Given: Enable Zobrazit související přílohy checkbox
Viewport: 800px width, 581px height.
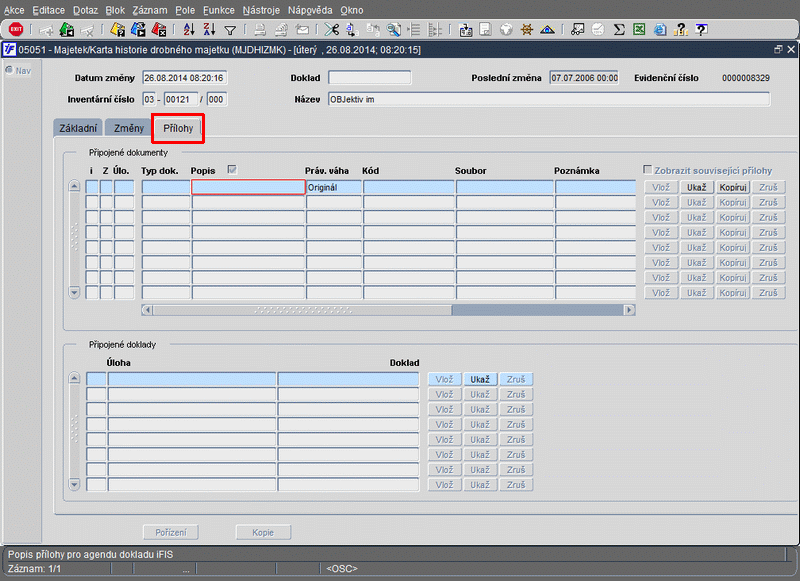Looking at the screenshot, I should point(648,171).
